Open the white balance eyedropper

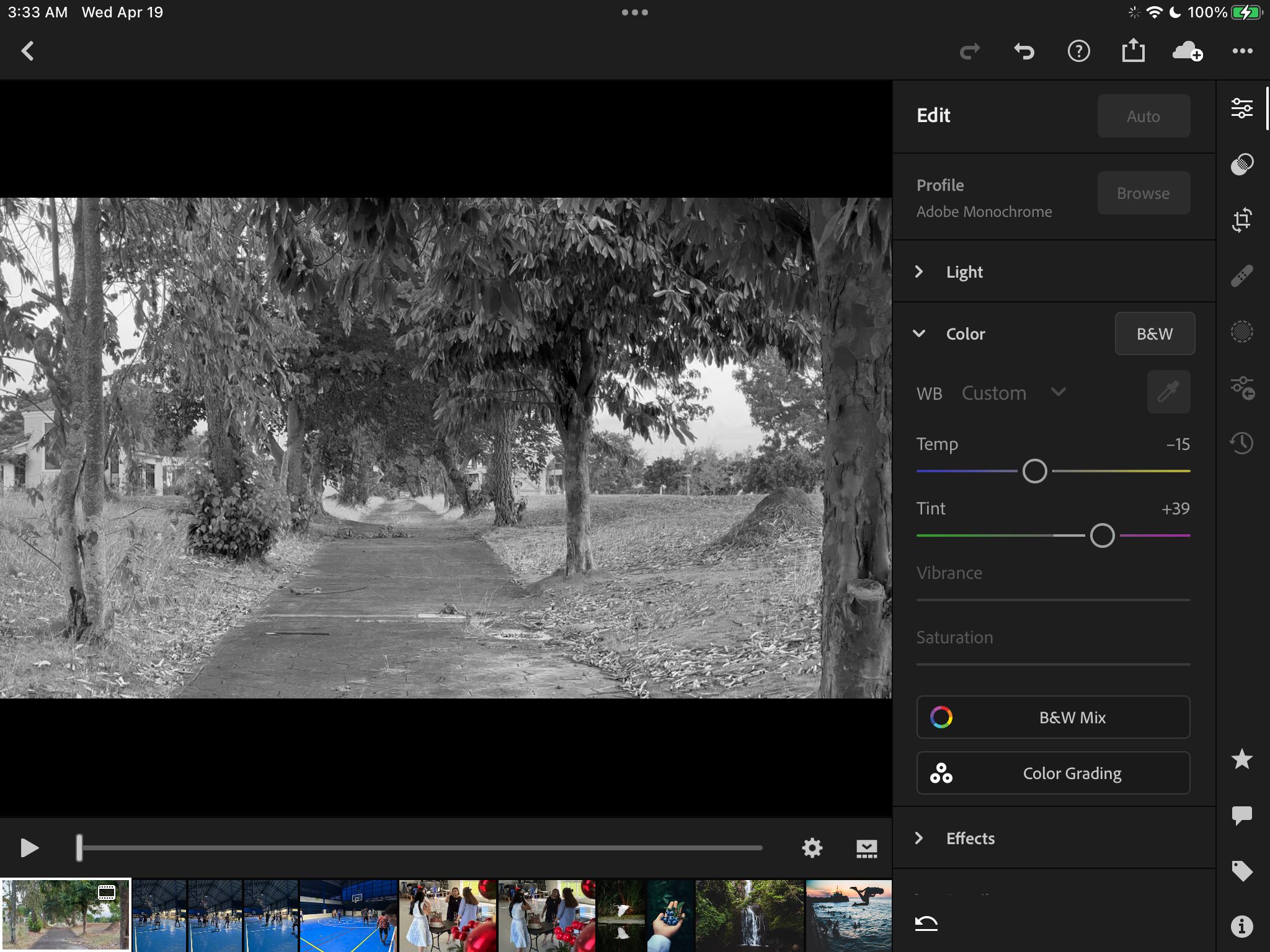[x=1168, y=392]
